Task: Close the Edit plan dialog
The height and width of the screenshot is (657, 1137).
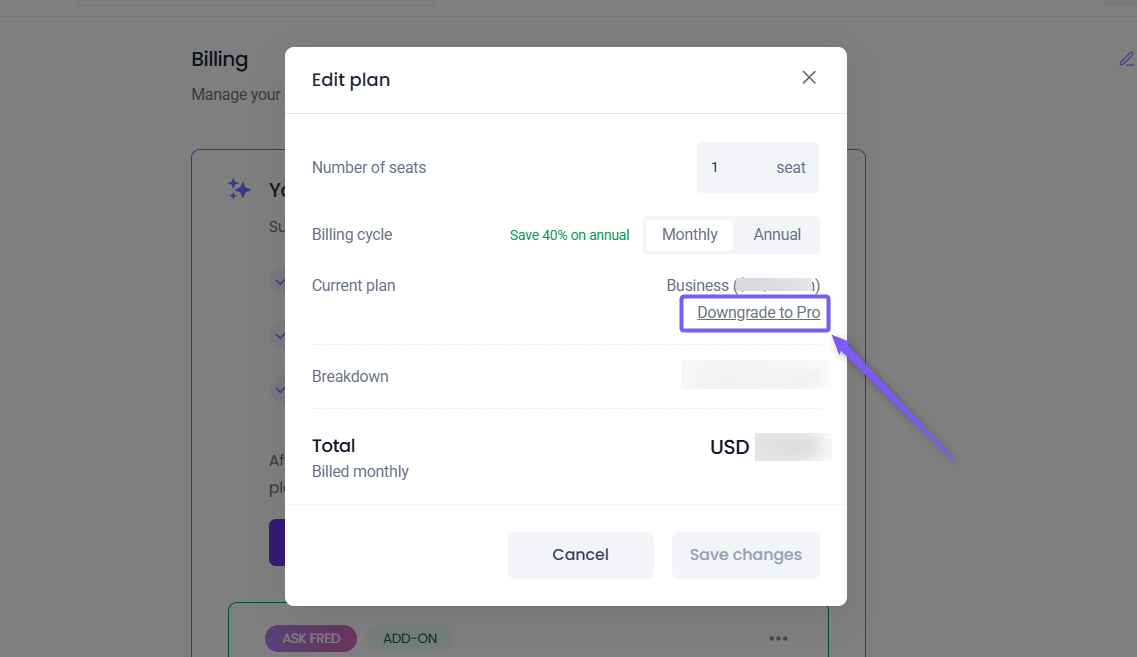Action: pyautogui.click(x=809, y=78)
